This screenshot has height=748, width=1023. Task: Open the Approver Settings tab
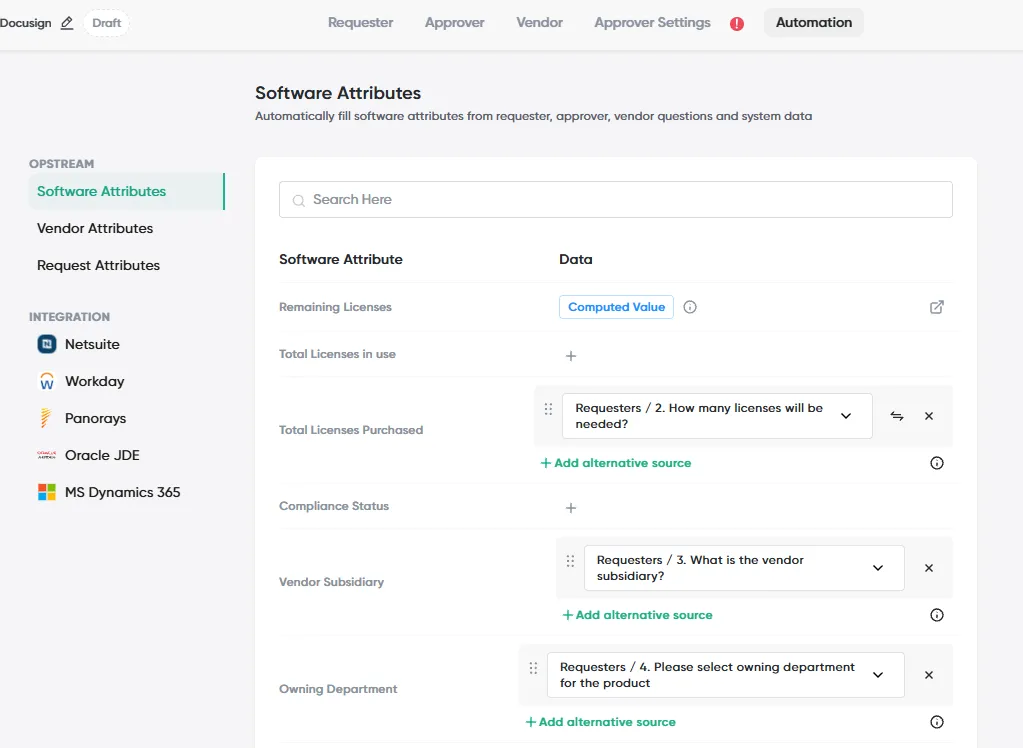click(x=652, y=23)
